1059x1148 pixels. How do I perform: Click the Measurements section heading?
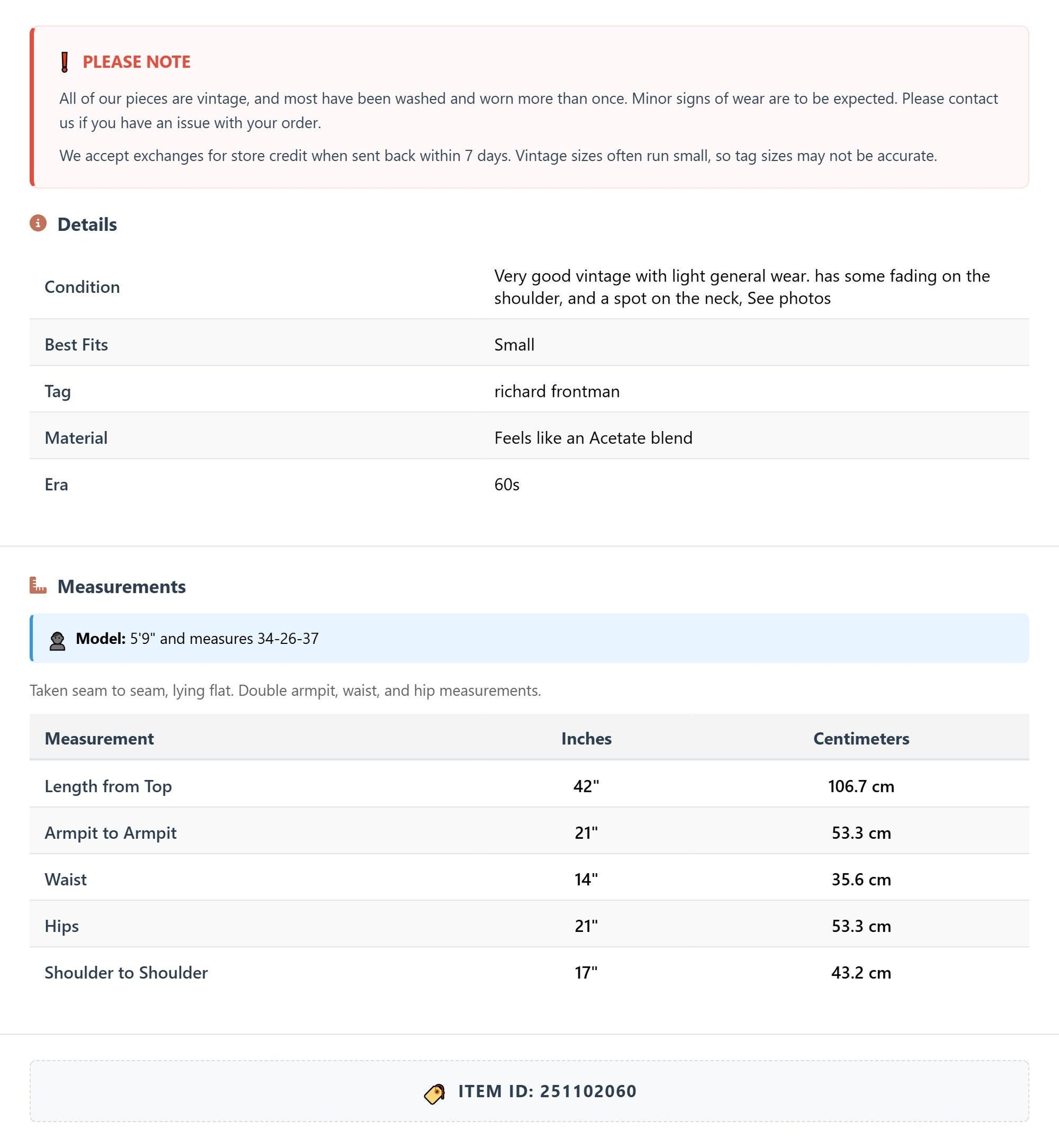(x=121, y=586)
